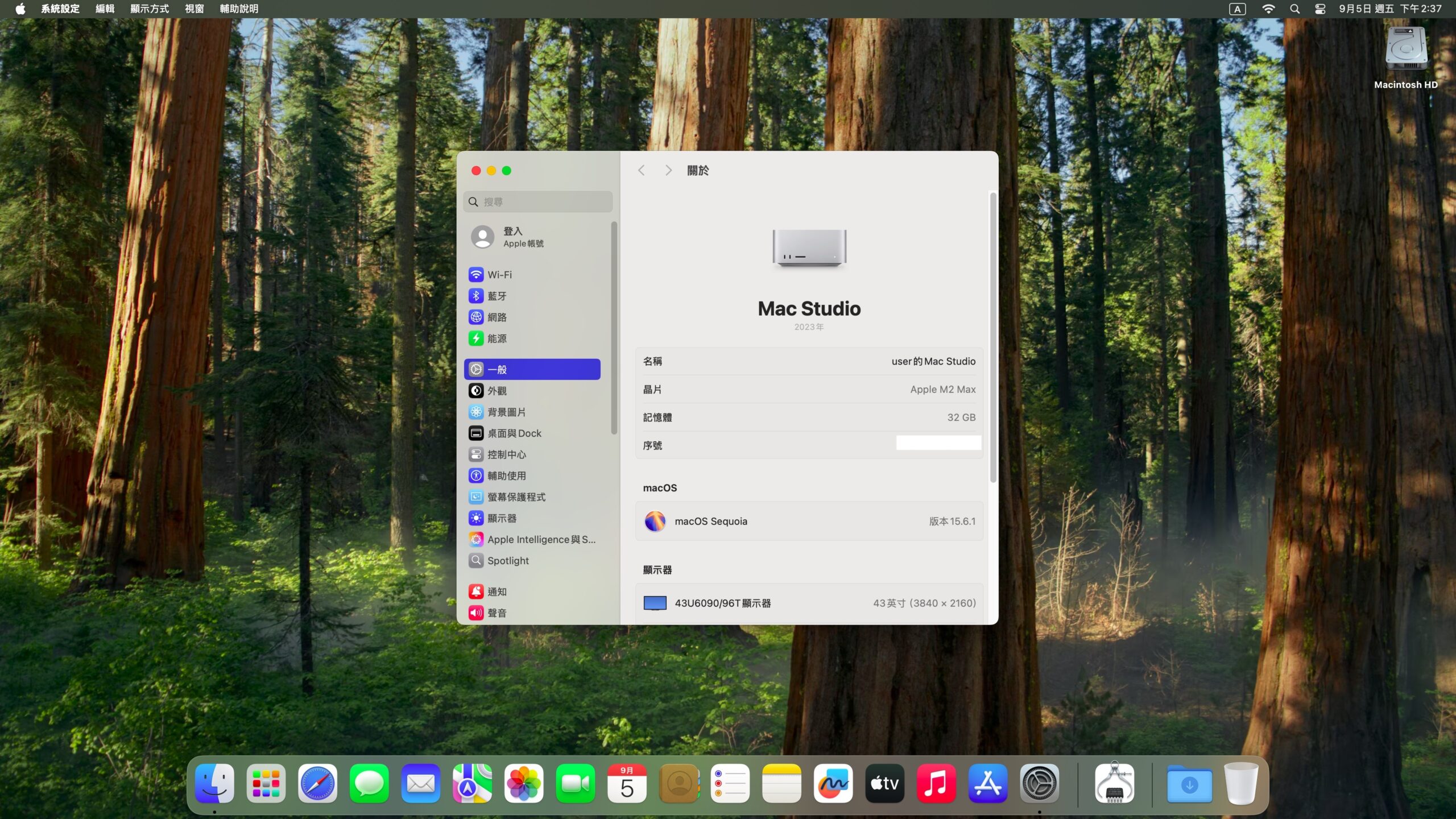Open Reminders from the Dock
1456x819 pixels.
pos(730,784)
